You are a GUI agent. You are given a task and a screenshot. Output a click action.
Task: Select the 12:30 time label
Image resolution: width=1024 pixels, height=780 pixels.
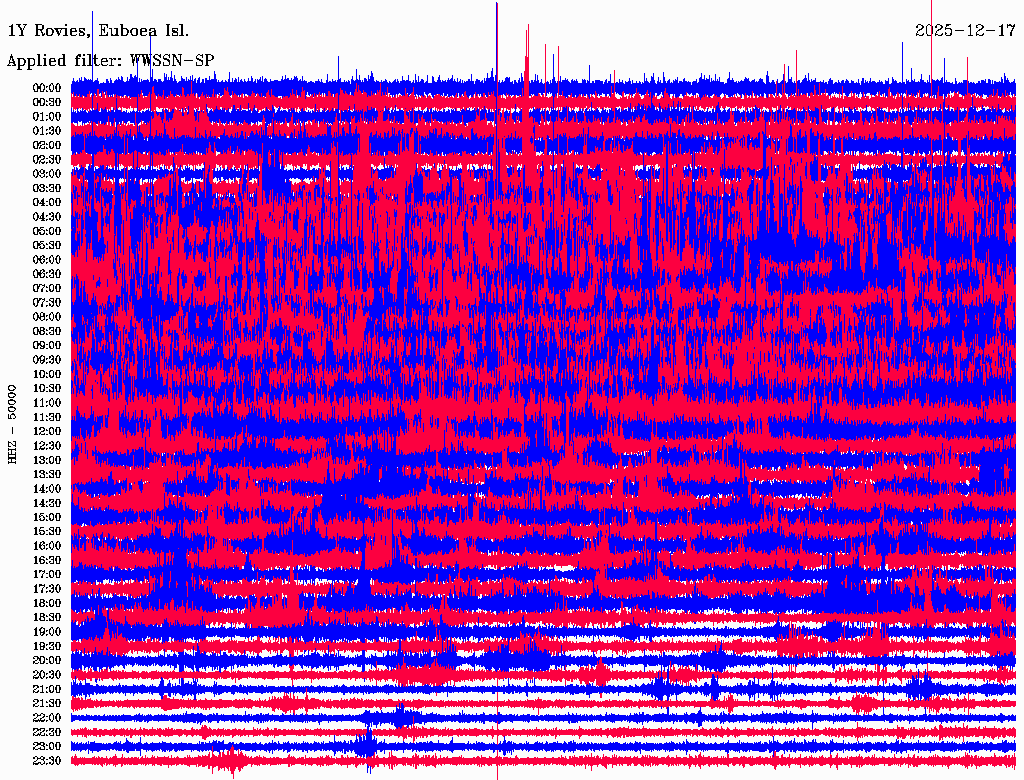click(47, 446)
